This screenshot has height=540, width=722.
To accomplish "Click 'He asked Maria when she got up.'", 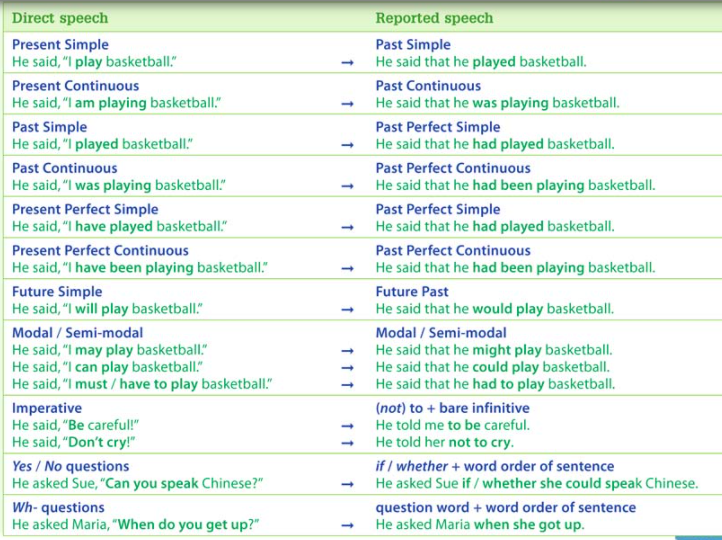I will point(480,524).
